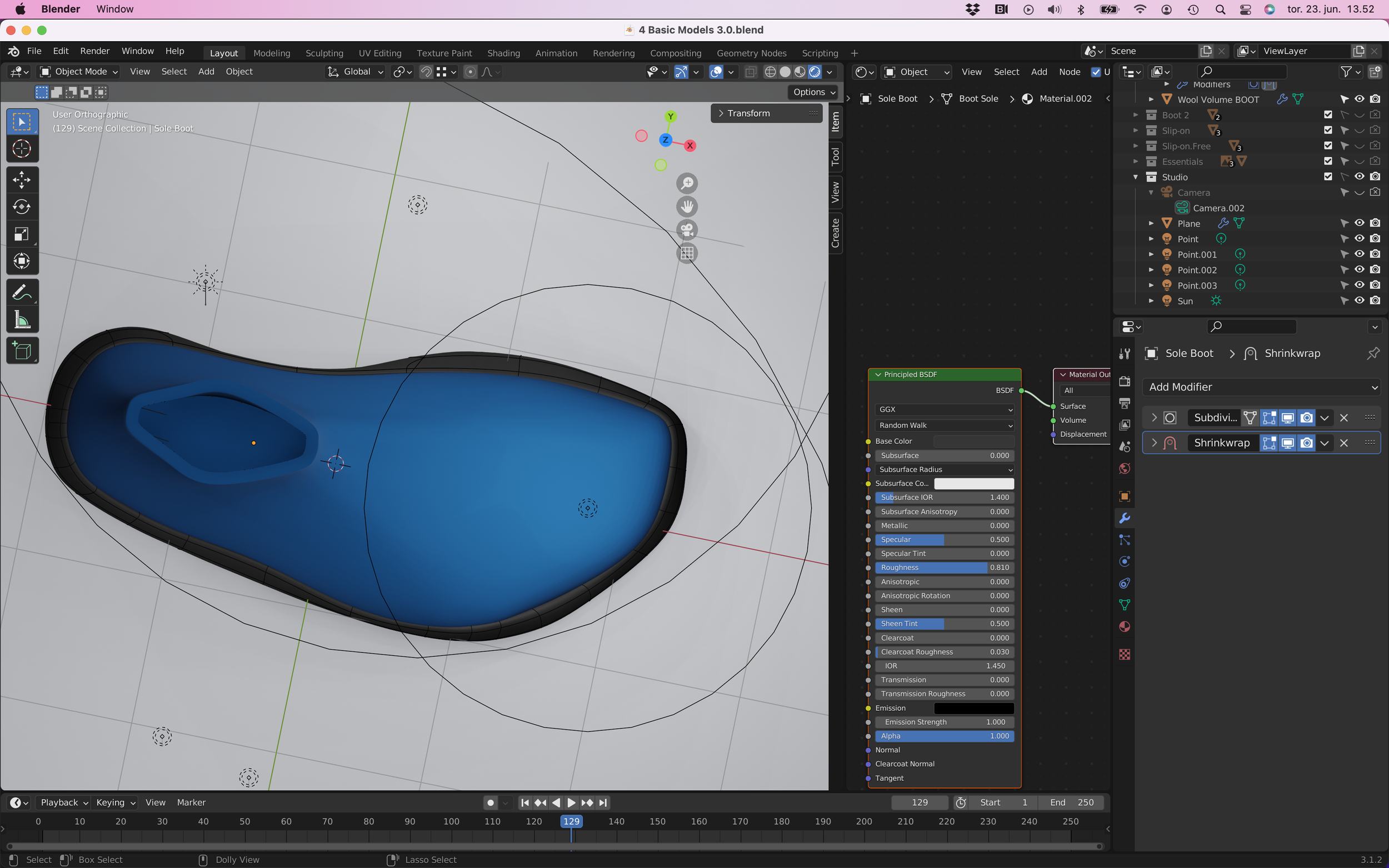Open Texture properties checker tab

pyautogui.click(x=1125, y=654)
